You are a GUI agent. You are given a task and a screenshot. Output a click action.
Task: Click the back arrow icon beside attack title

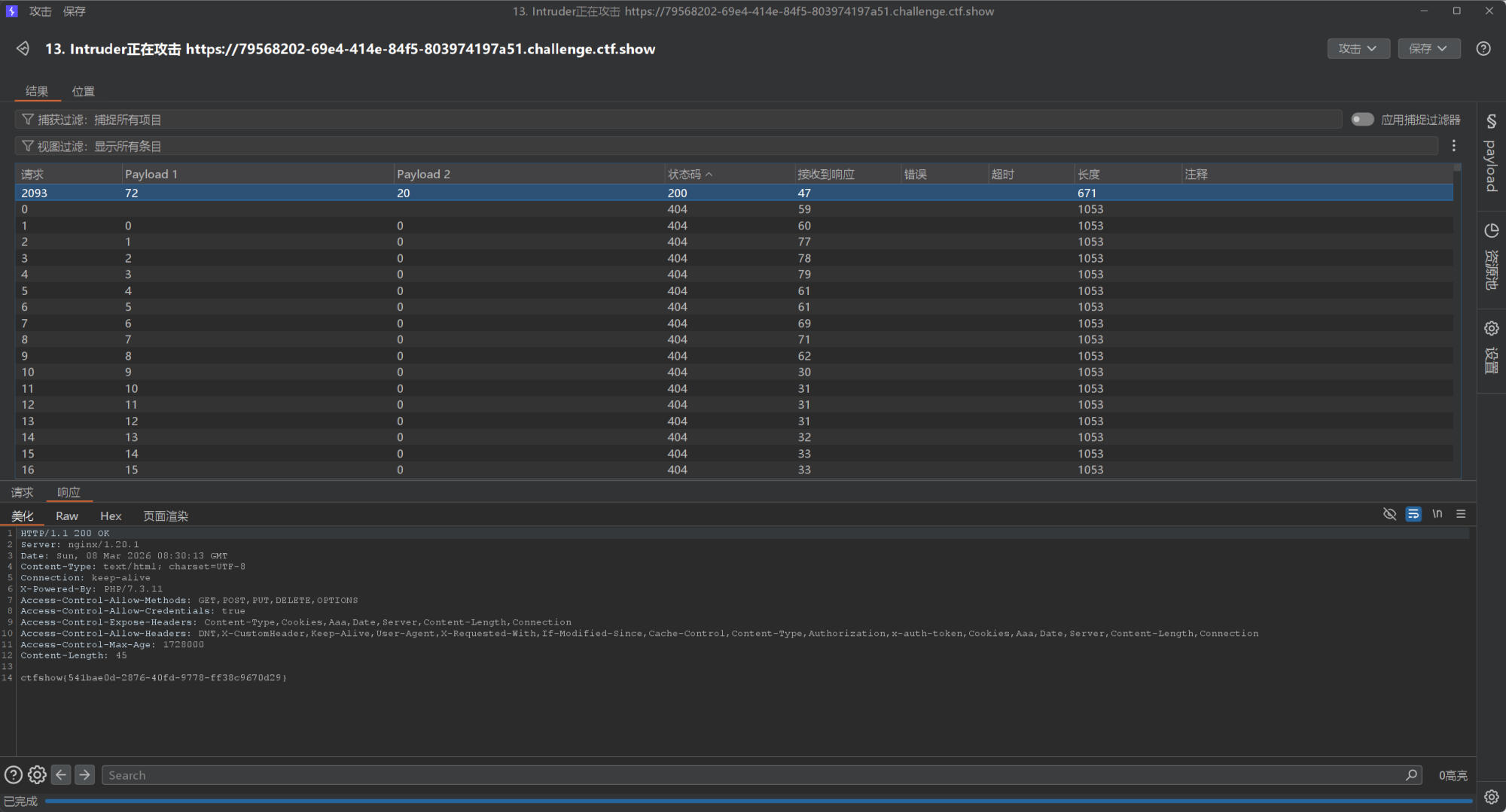pyautogui.click(x=23, y=49)
